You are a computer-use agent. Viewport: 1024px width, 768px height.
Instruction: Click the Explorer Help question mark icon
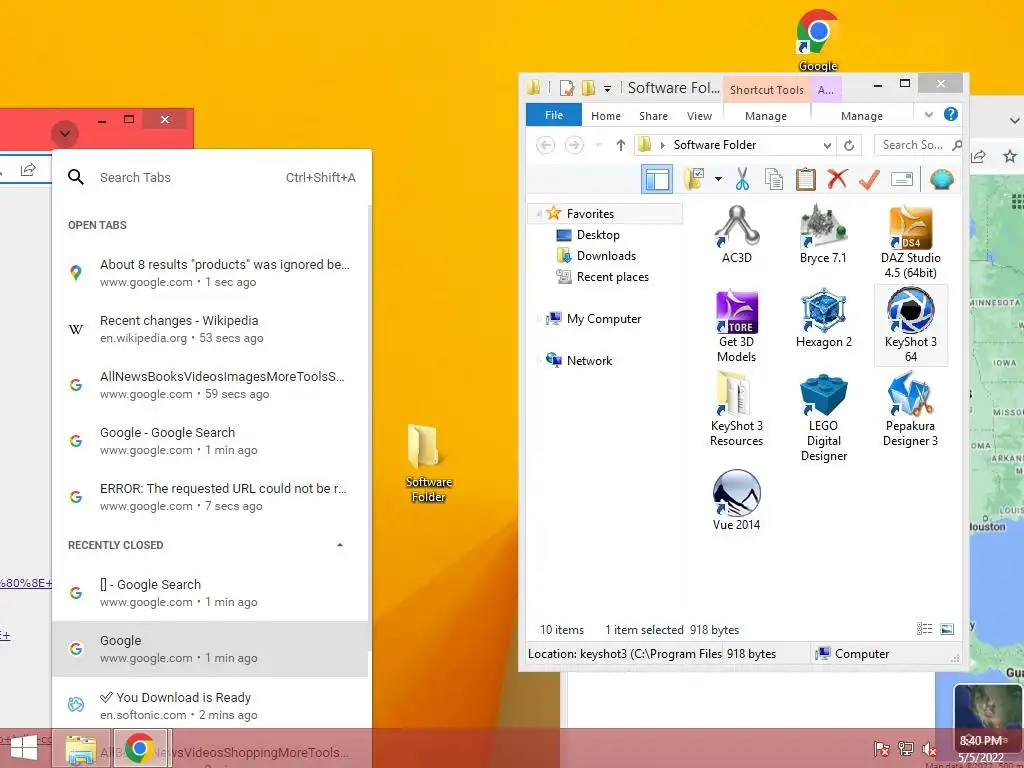coord(951,115)
